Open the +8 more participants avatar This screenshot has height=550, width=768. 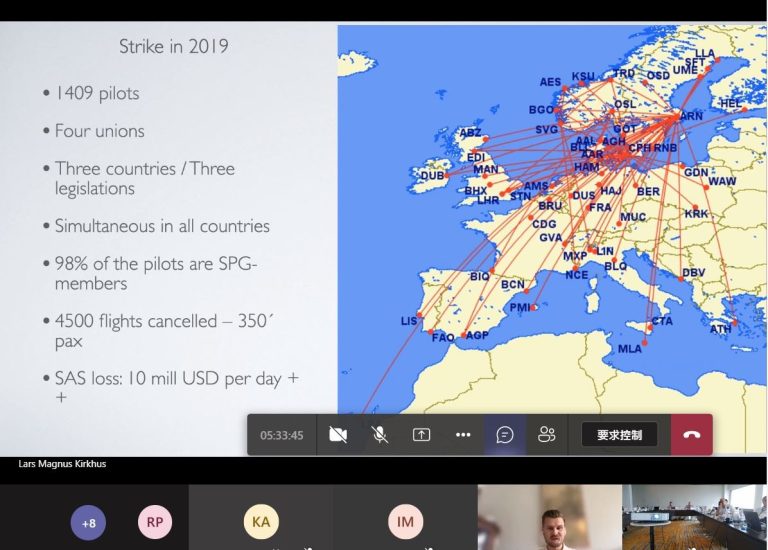coord(88,523)
